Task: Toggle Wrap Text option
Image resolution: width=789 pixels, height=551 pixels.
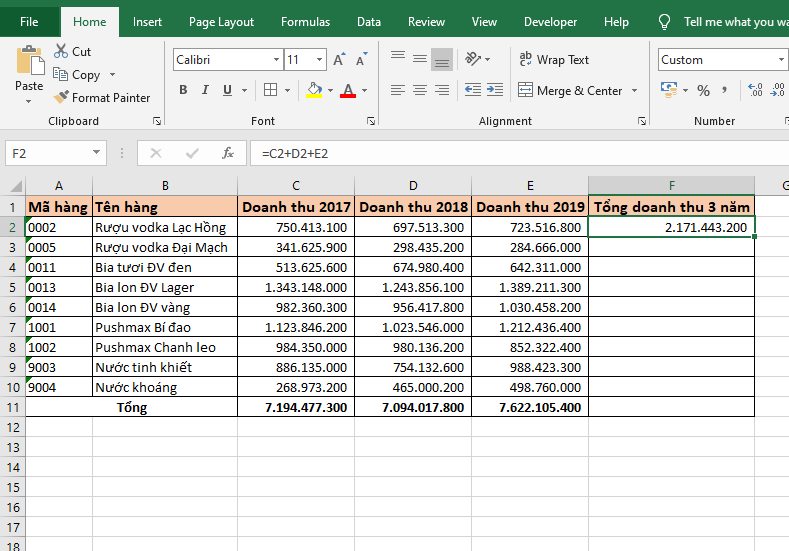Action: (554, 60)
